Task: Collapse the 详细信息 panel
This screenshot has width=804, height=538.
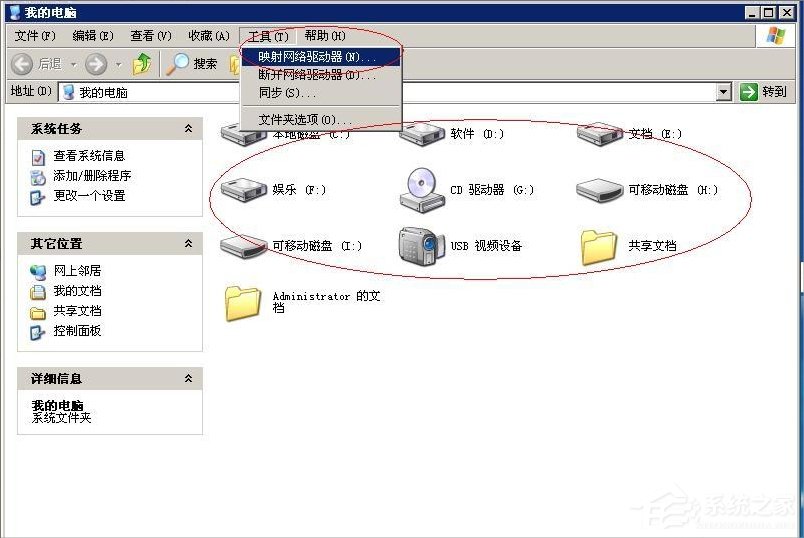Action: (188, 378)
